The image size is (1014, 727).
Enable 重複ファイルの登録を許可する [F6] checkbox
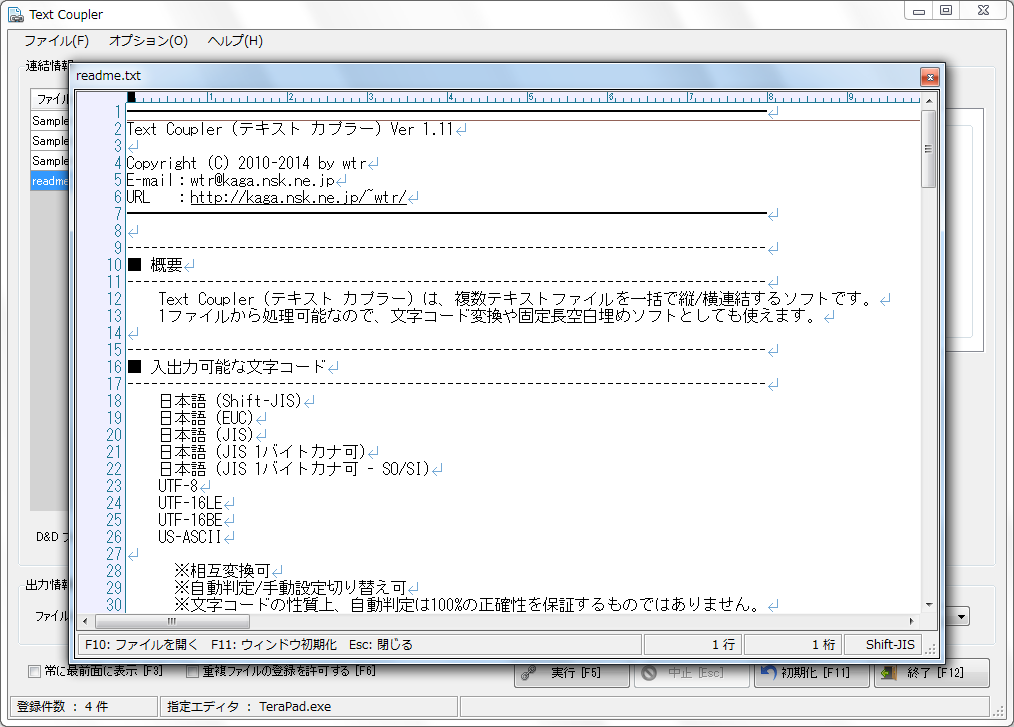point(192,671)
